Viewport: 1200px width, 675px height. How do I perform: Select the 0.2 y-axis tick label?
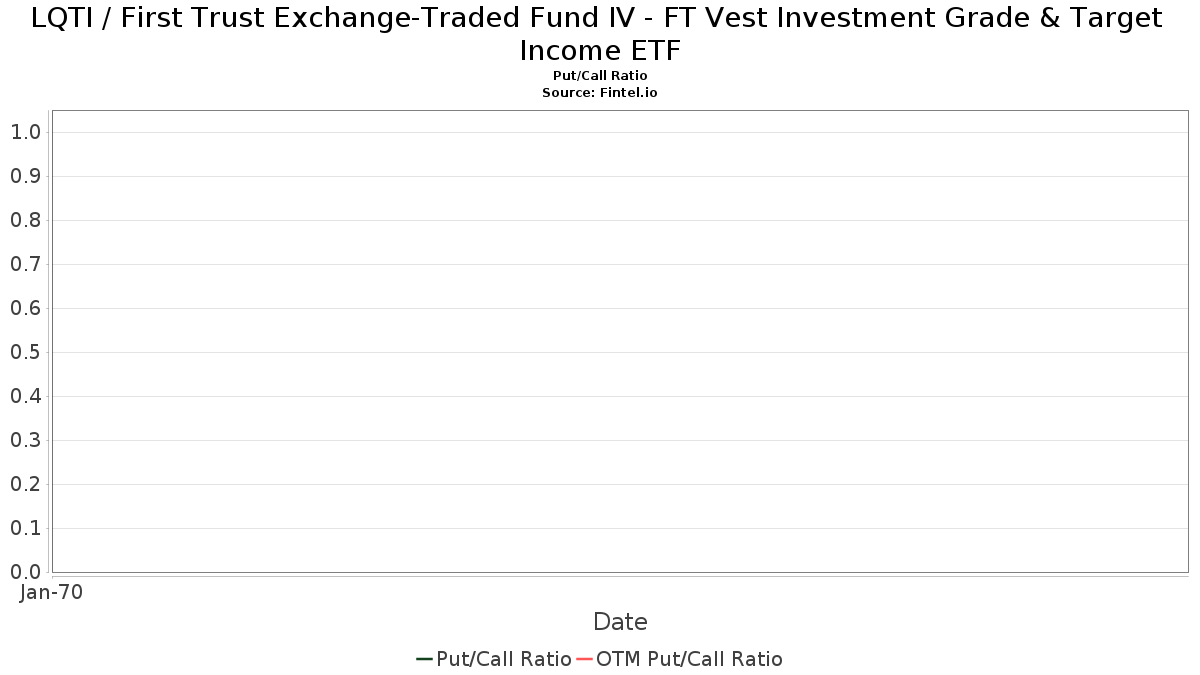(x=26, y=484)
